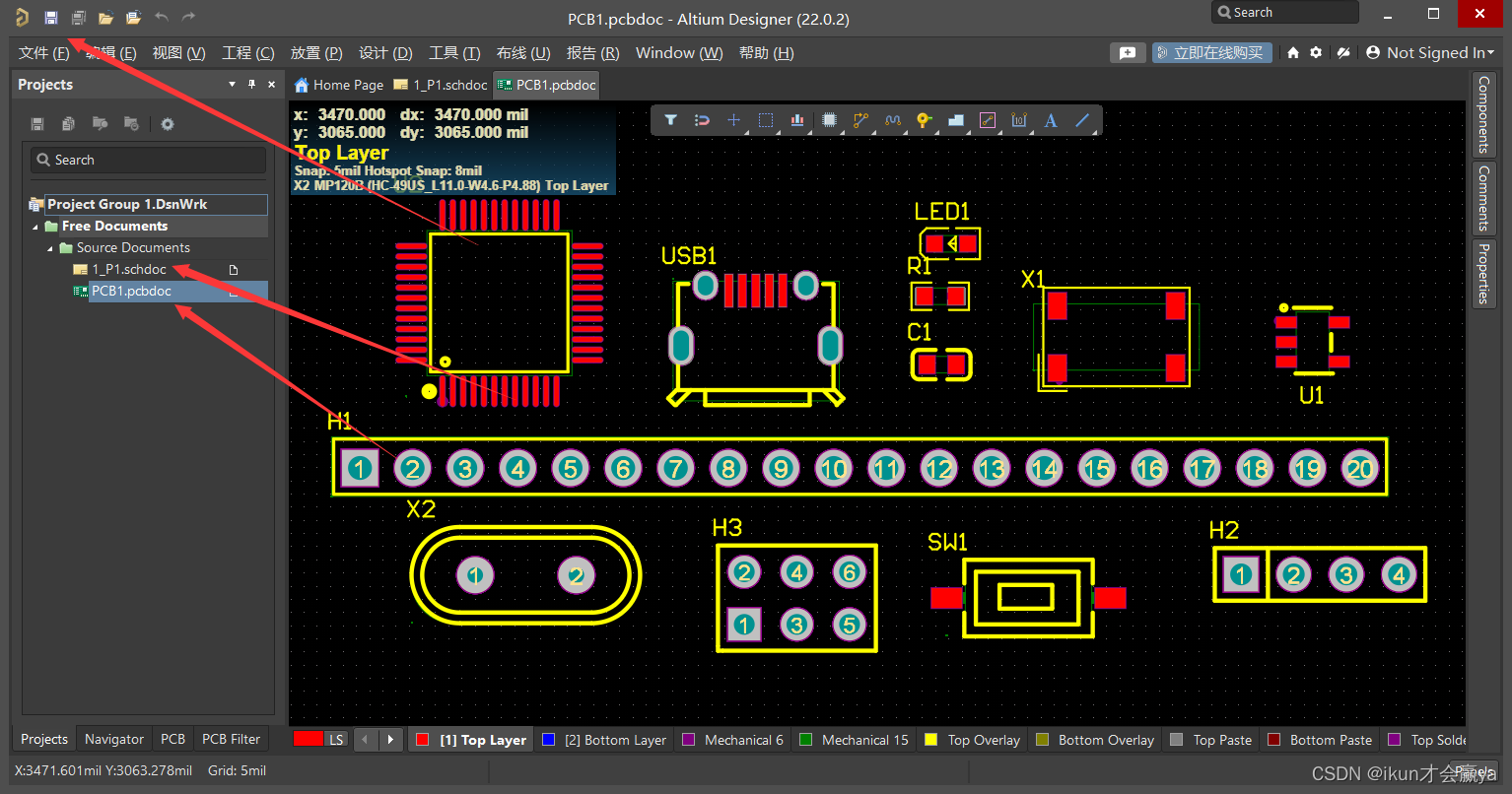Image resolution: width=1512 pixels, height=794 pixels.
Task: Select the Interactive Routing tool
Action: click(x=860, y=119)
